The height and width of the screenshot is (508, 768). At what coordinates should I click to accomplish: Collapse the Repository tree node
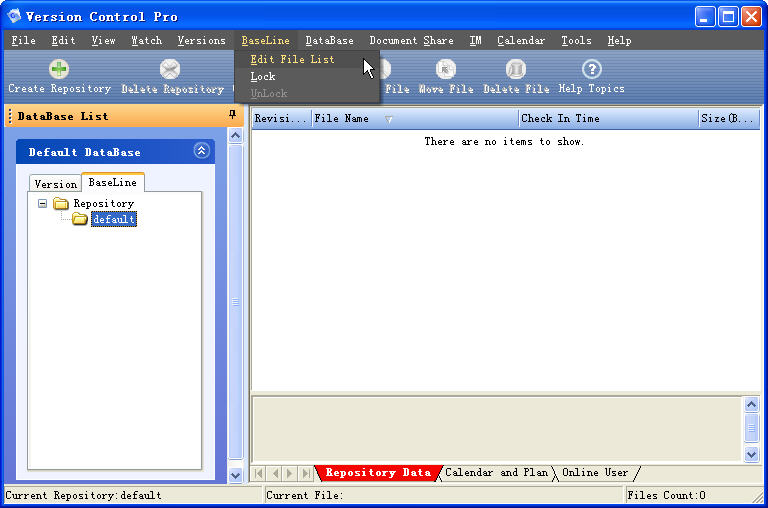pyautogui.click(x=43, y=203)
